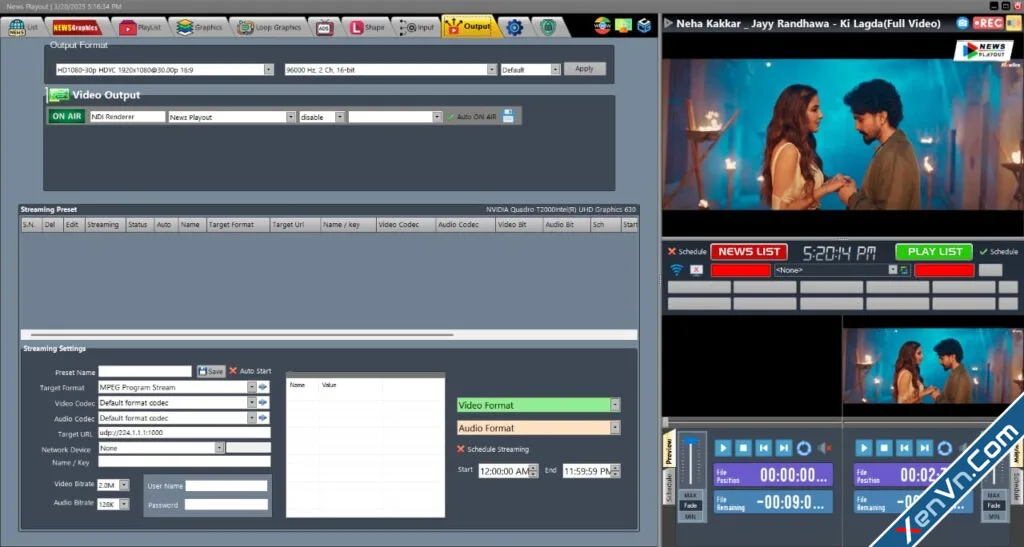Image resolution: width=1024 pixels, height=547 pixels.
Task: Play the right program player
Action: pyautogui.click(x=863, y=448)
